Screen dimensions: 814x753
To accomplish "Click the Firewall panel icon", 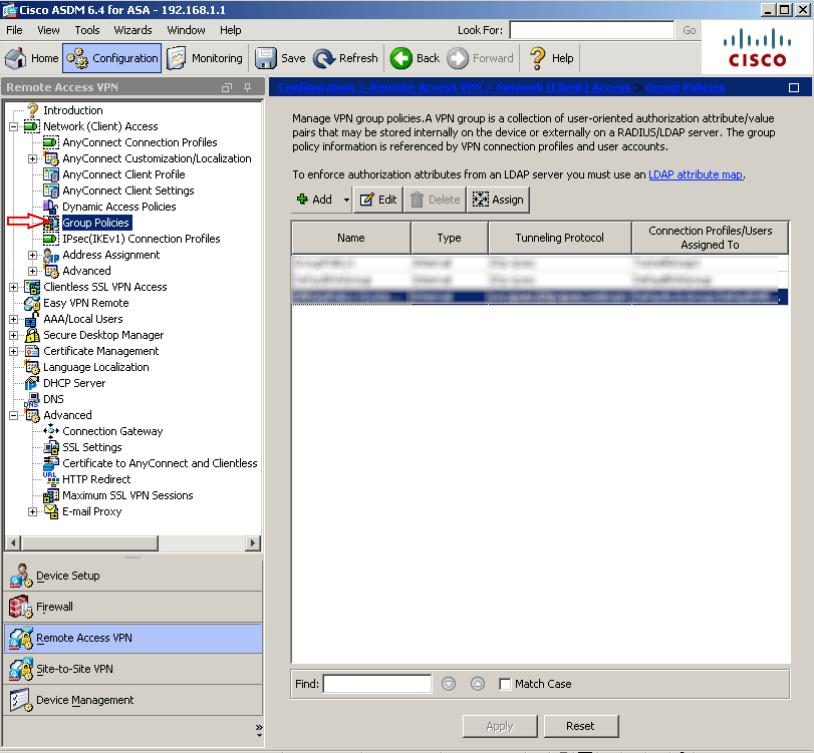I will 21,607.
